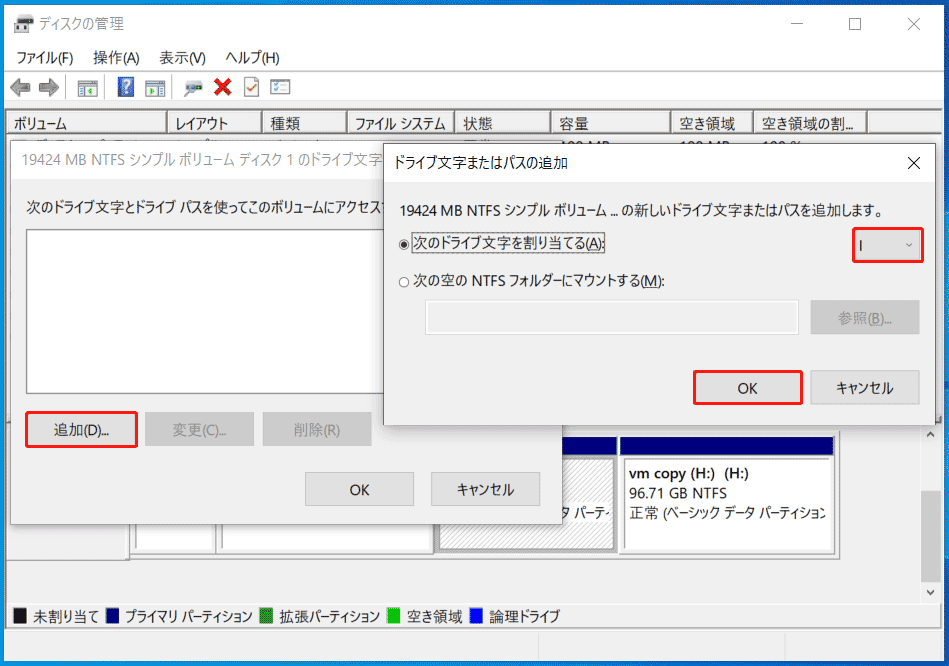
Task: Open the 操作(A) menu
Action: [x=116, y=58]
